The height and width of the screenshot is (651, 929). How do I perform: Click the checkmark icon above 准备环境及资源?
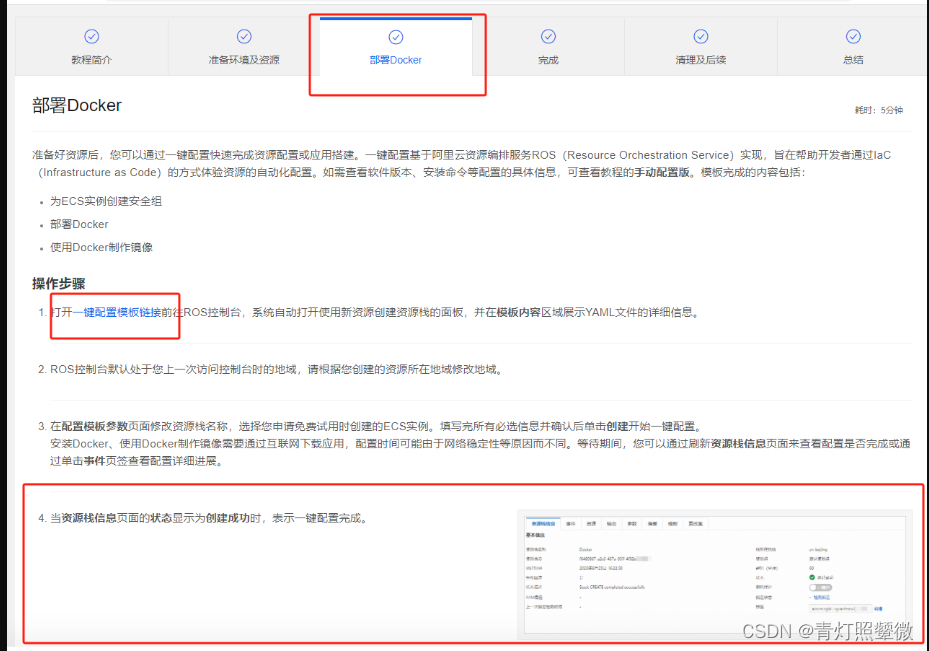point(244,37)
